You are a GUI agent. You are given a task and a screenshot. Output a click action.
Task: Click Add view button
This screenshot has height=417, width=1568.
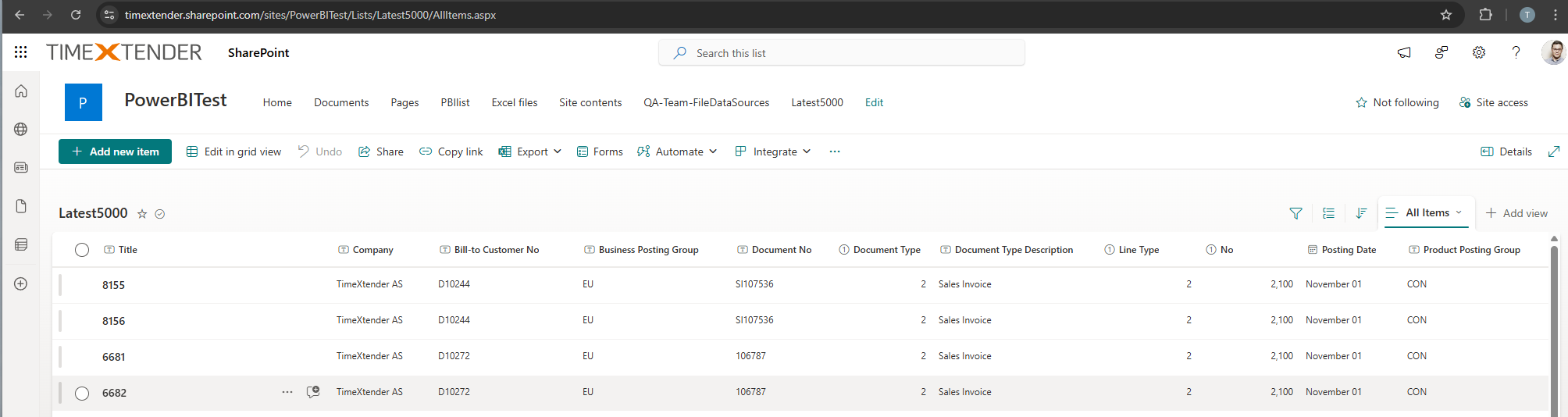tap(1516, 213)
